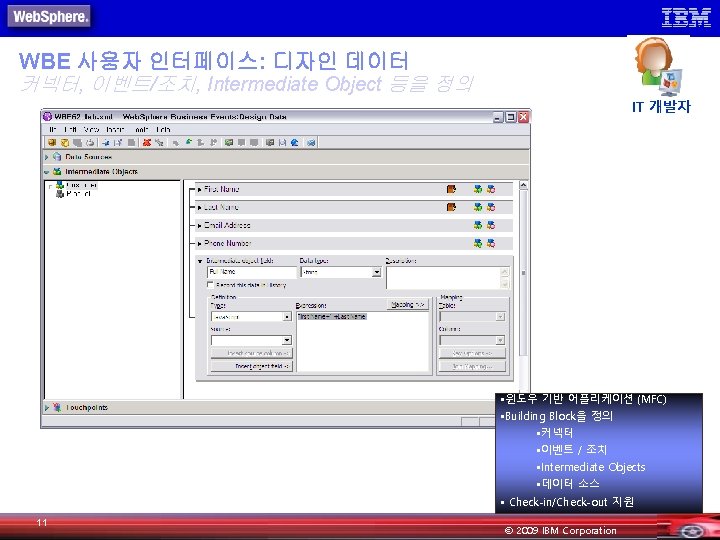
Task: Expand the First Name field row
Action: (199, 189)
